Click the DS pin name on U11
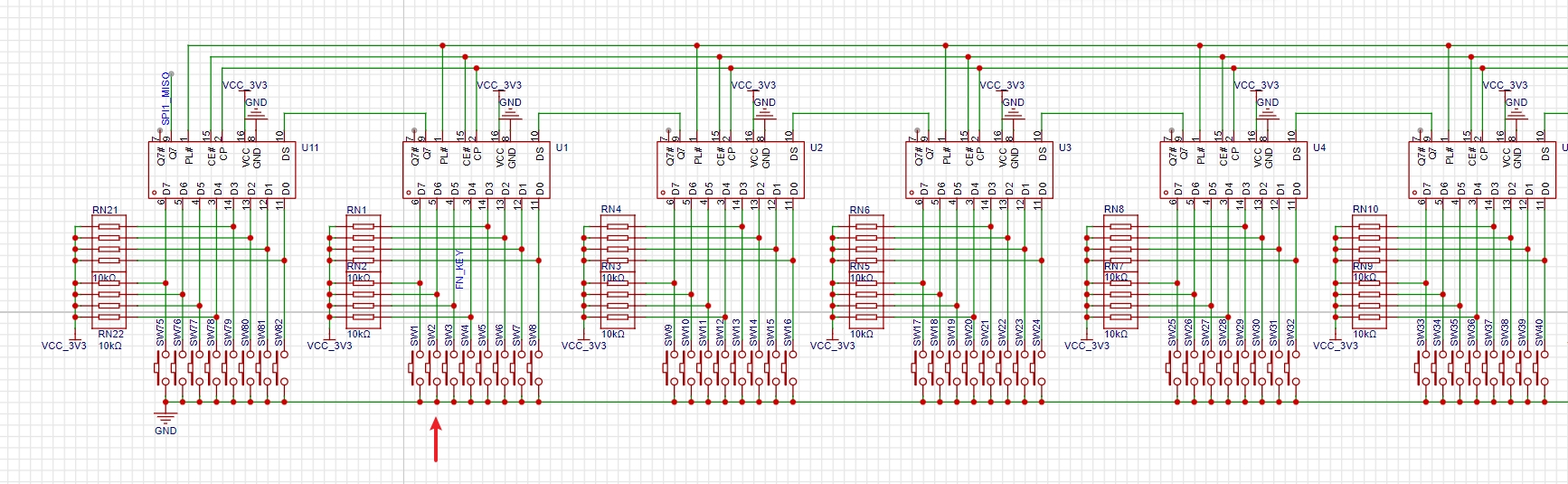 click(287, 155)
